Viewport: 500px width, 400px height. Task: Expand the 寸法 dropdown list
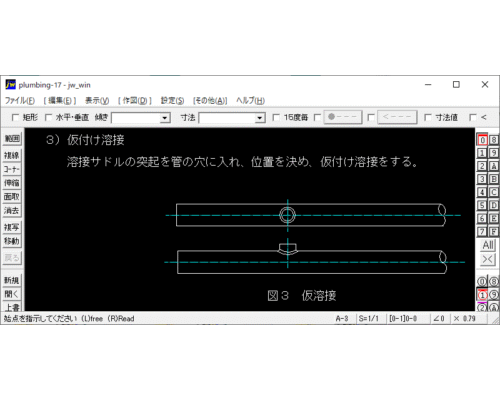260,118
